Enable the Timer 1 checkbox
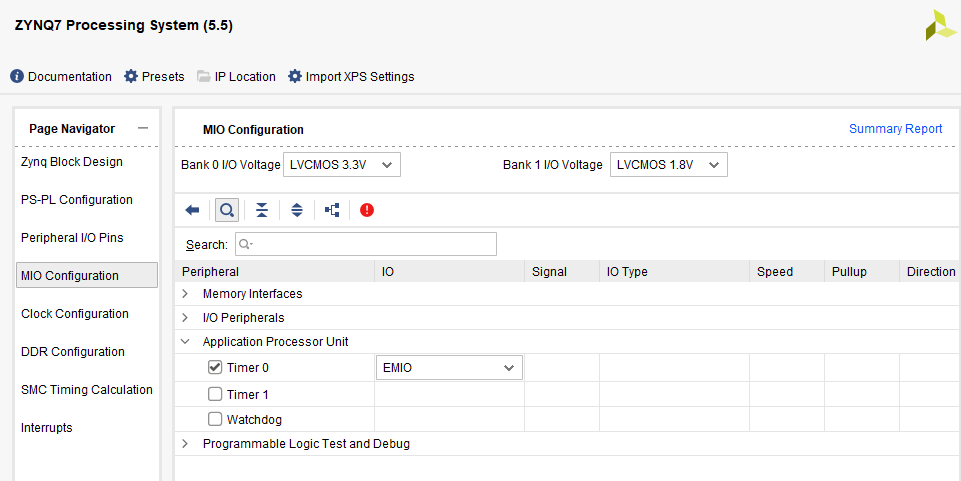This screenshot has width=961, height=481. (x=215, y=394)
